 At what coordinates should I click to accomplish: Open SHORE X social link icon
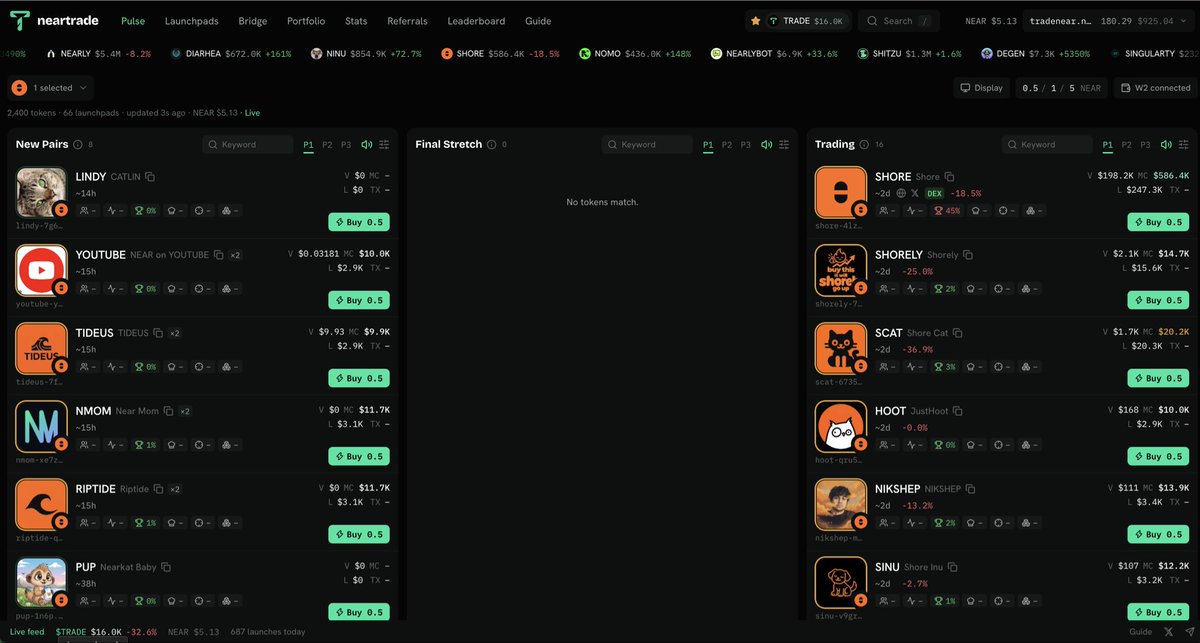click(x=915, y=193)
